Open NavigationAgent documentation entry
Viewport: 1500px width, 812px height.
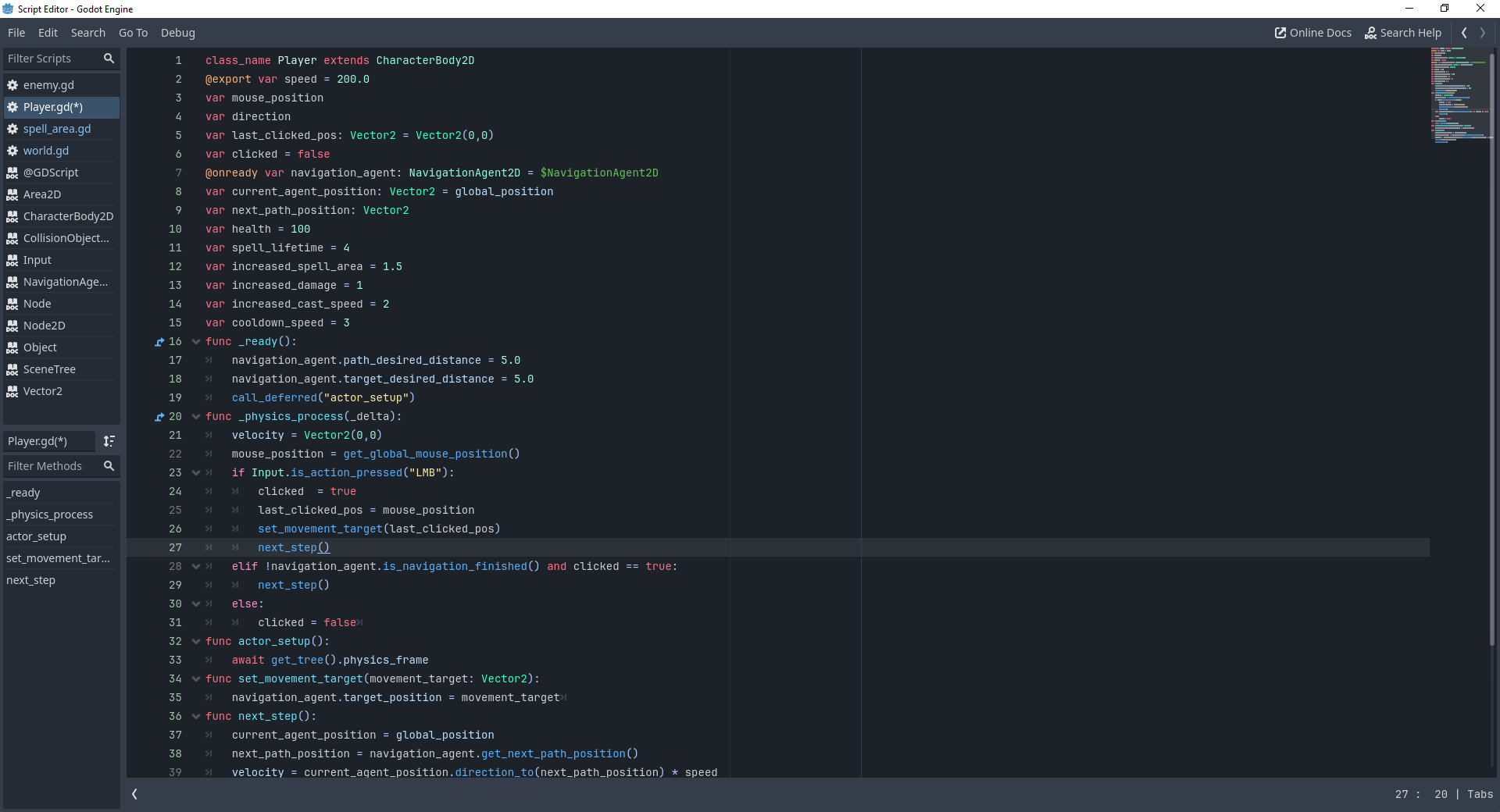(61, 282)
